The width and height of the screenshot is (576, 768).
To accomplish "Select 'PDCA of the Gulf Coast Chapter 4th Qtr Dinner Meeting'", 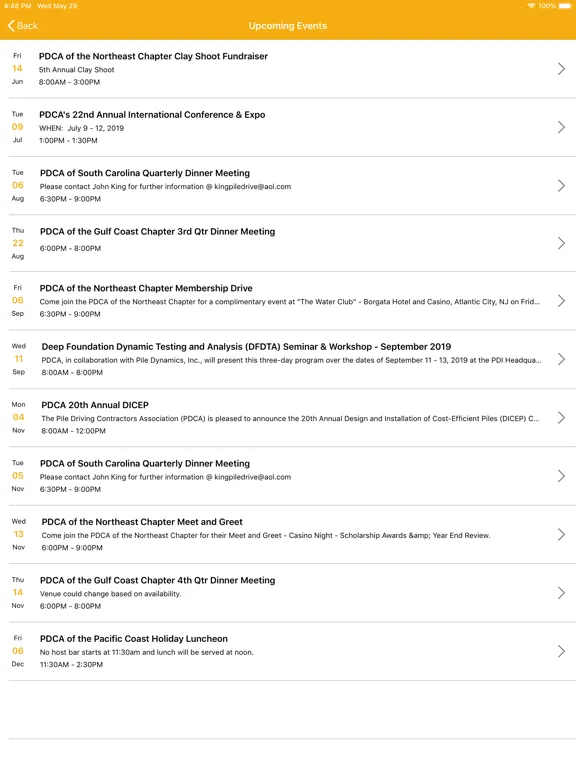I will click(x=157, y=580).
